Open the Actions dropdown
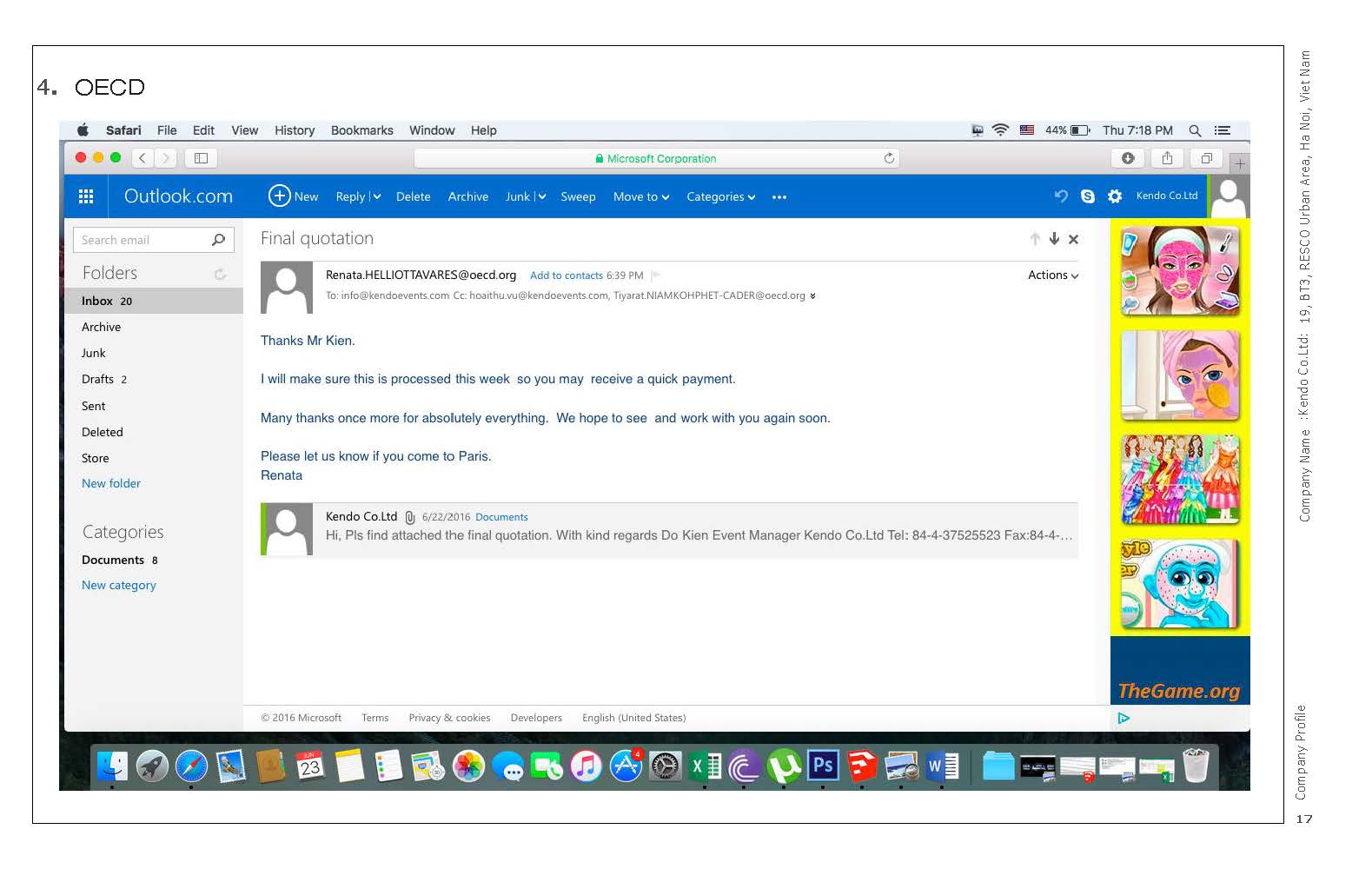The image size is (1372, 869). pyautogui.click(x=1053, y=275)
